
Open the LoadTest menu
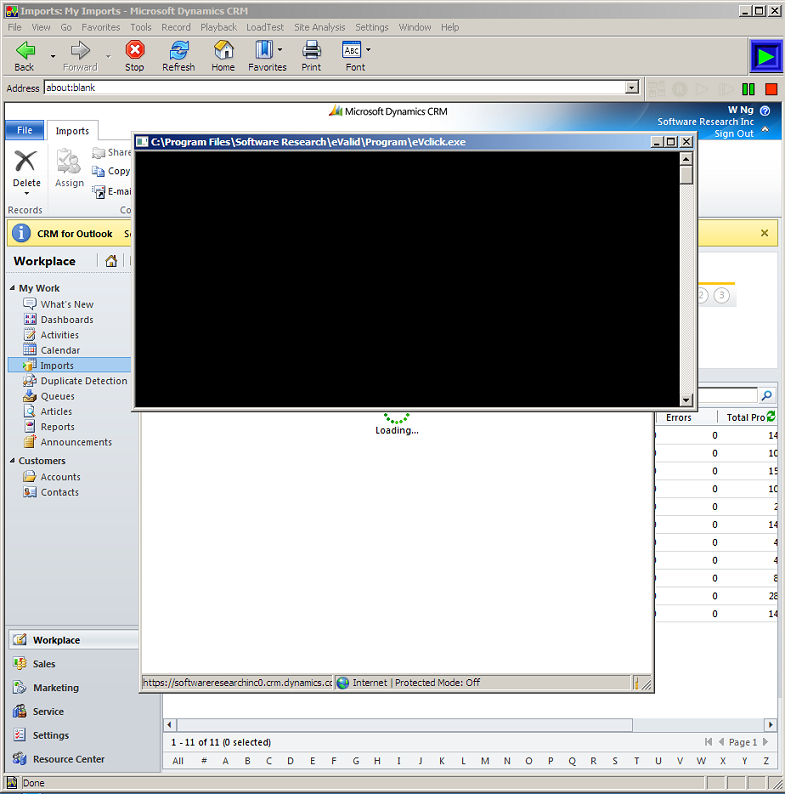click(265, 27)
